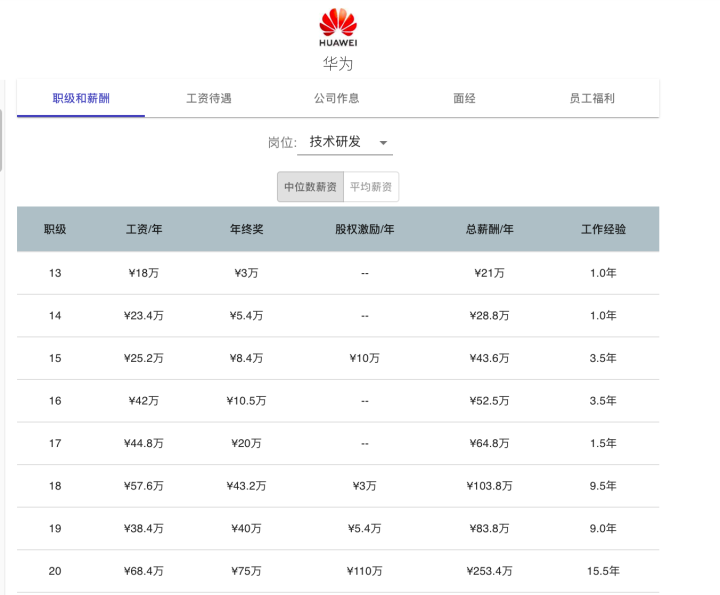
Task: Click total ¥103.8万 cell
Action: coord(489,486)
